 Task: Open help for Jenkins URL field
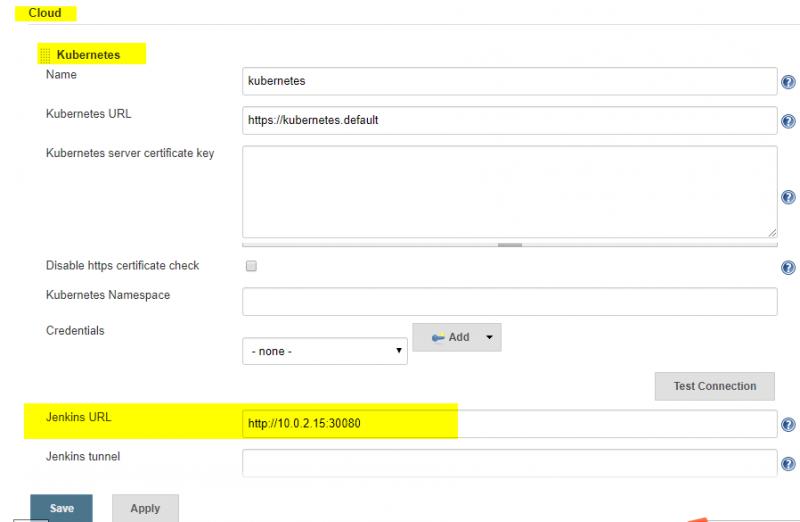[x=788, y=424]
